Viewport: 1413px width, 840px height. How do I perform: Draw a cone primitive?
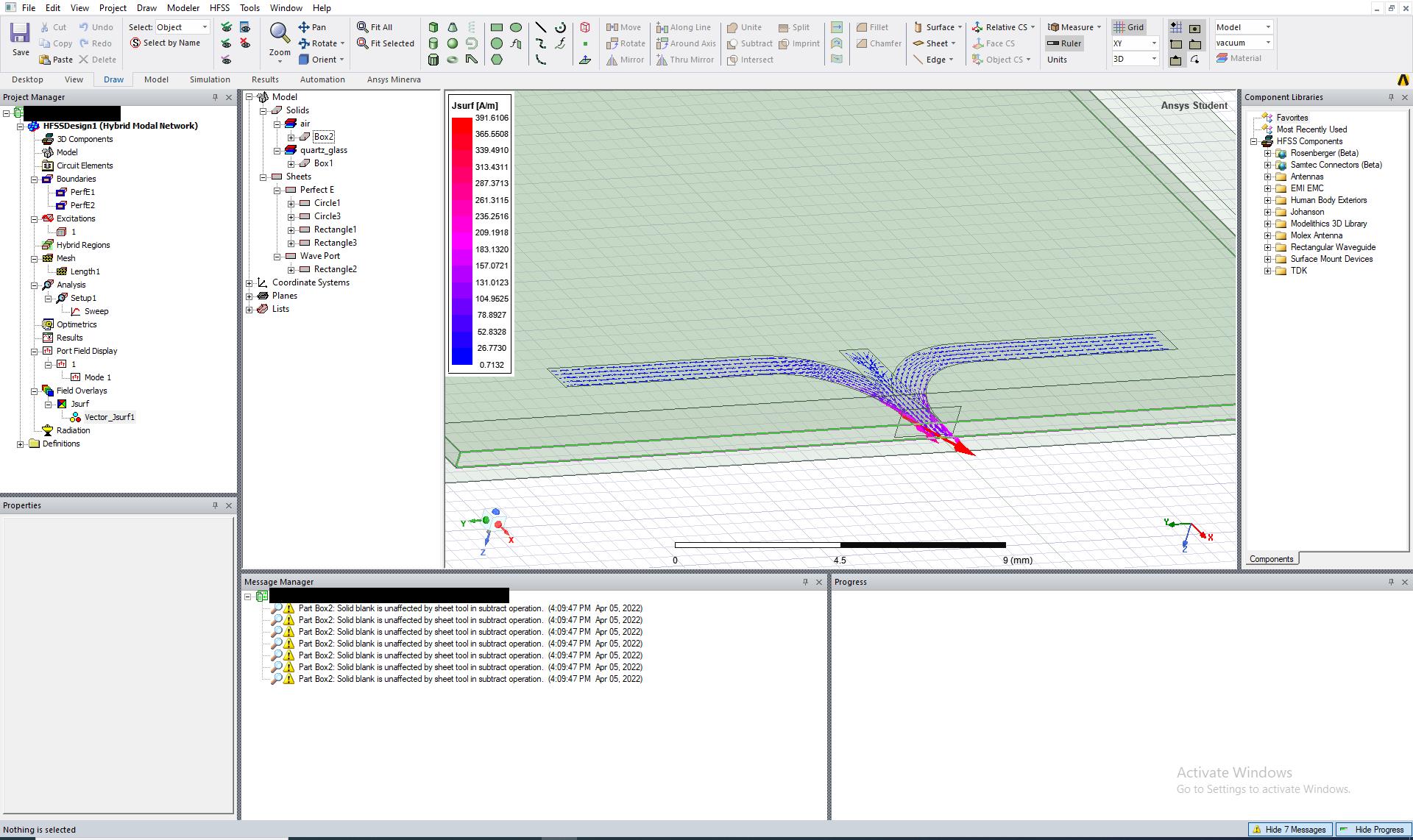point(453,27)
